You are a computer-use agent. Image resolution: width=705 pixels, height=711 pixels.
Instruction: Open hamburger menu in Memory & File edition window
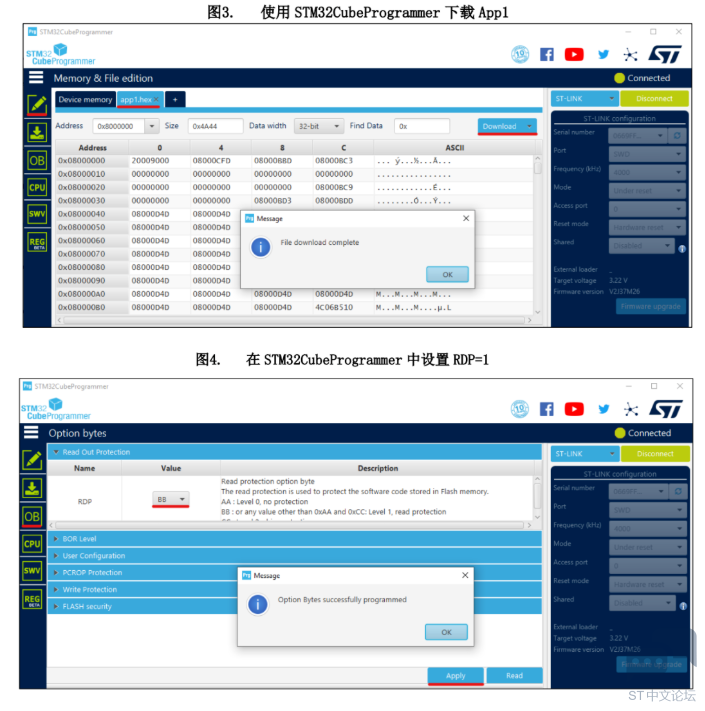pos(36,78)
